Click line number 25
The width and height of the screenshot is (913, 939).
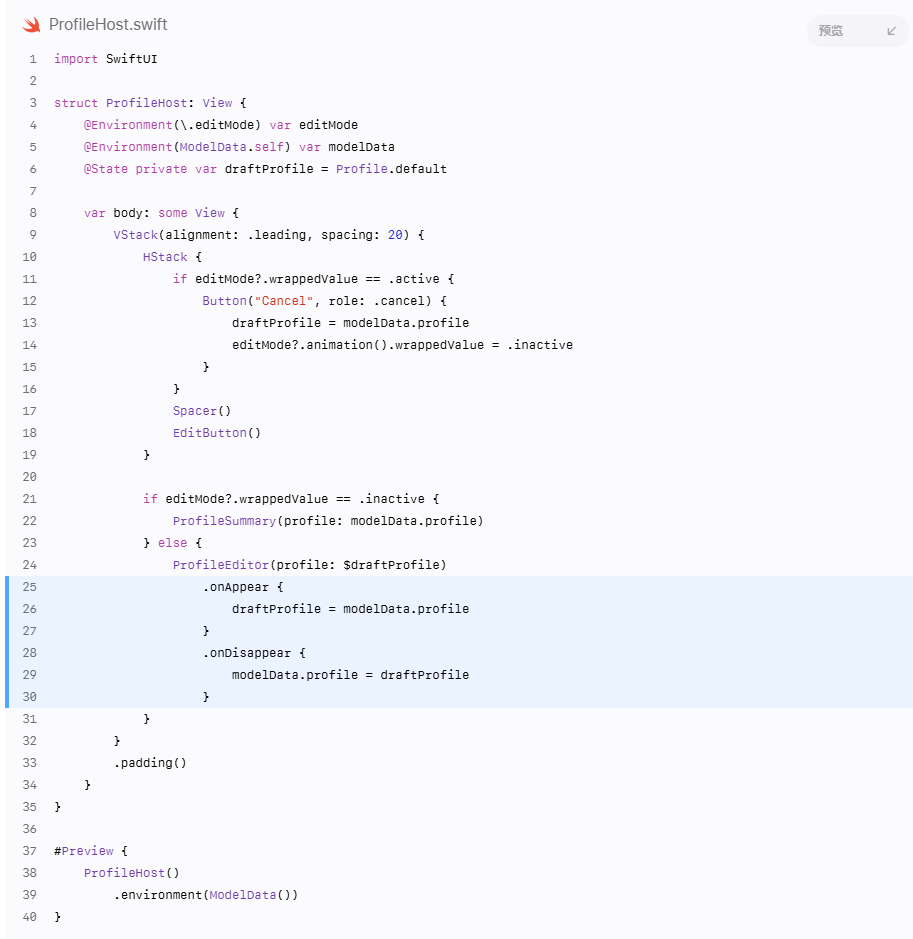tap(29, 587)
